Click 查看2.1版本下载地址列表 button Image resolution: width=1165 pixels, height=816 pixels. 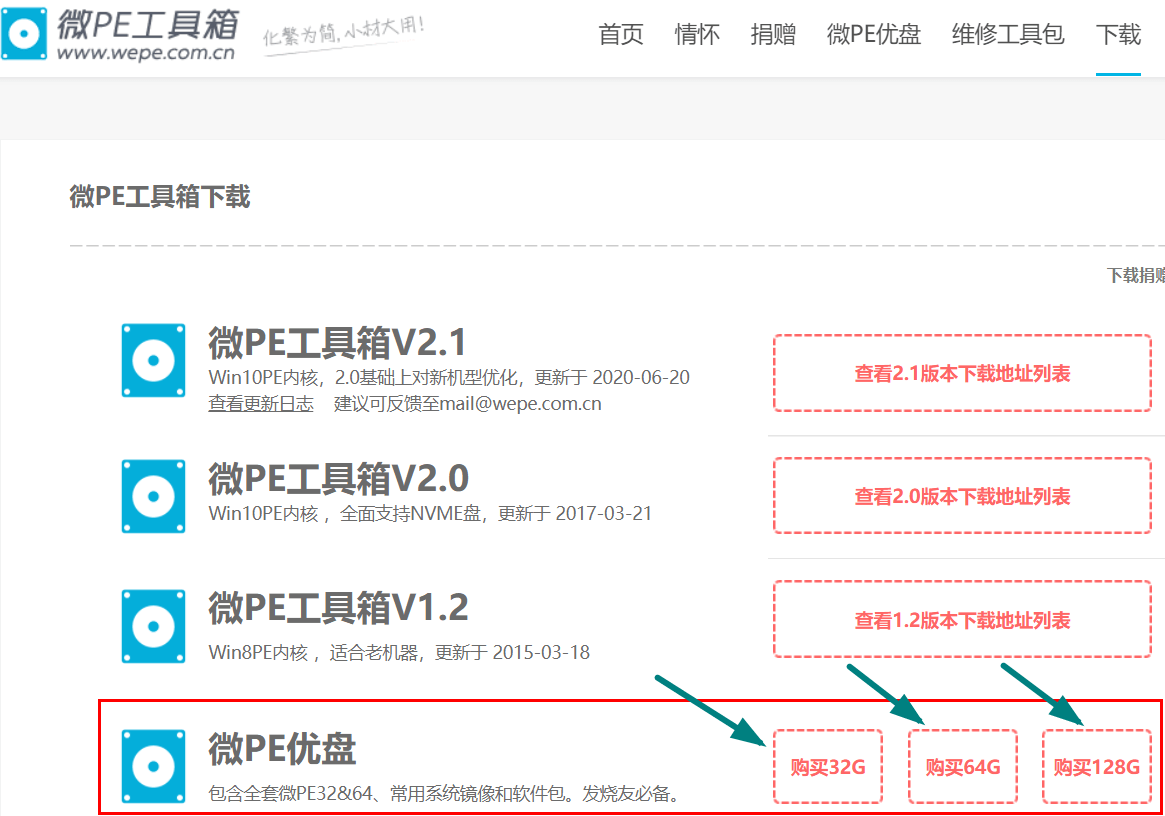pos(962,373)
